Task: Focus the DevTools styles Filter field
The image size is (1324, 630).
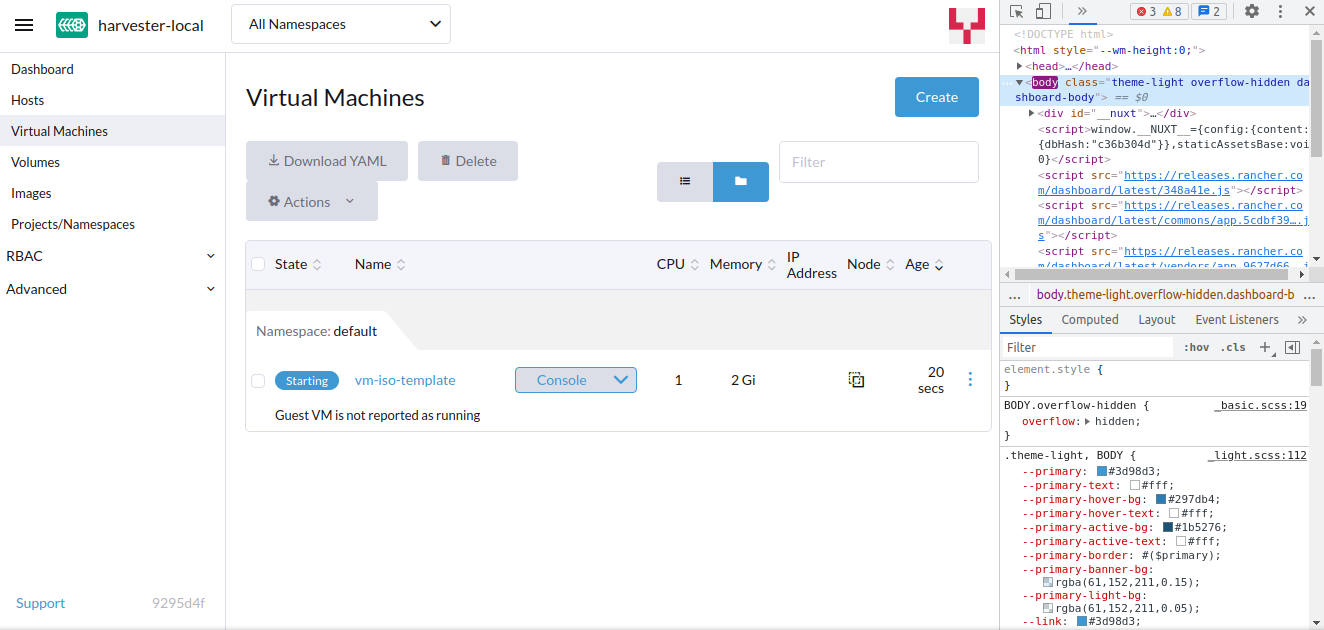Action: pyautogui.click(x=1087, y=347)
